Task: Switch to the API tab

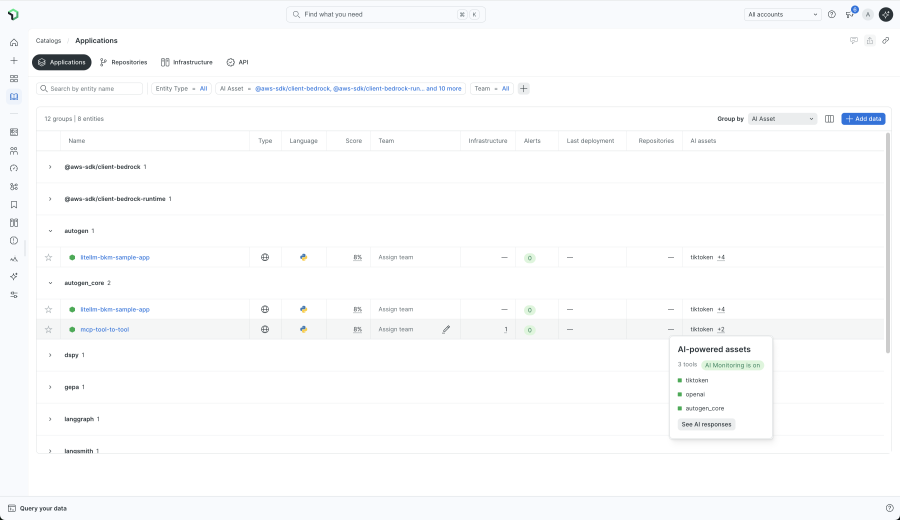Action: pyautogui.click(x=237, y=62)
